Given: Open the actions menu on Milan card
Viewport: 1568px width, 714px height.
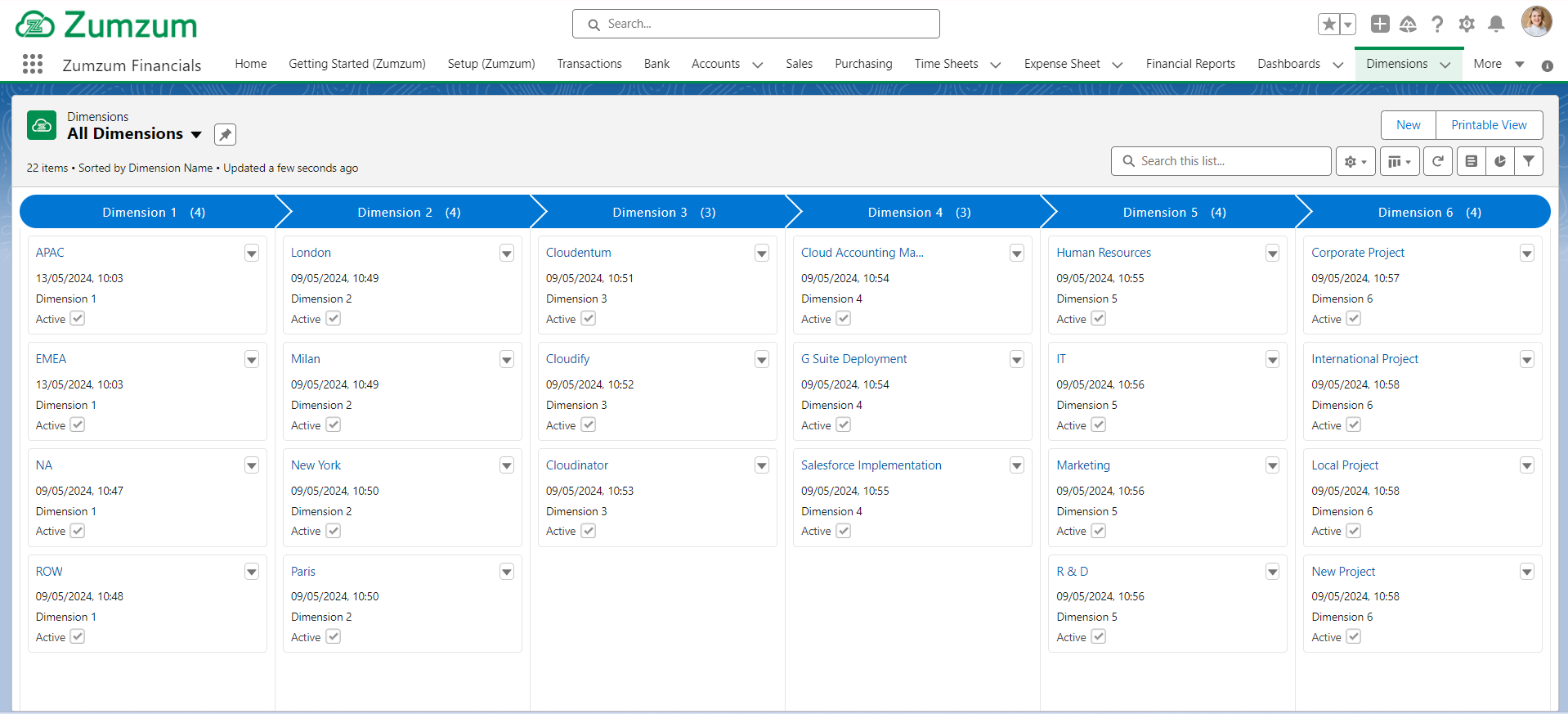Looking at the screenshot, I should pos(507,359).
